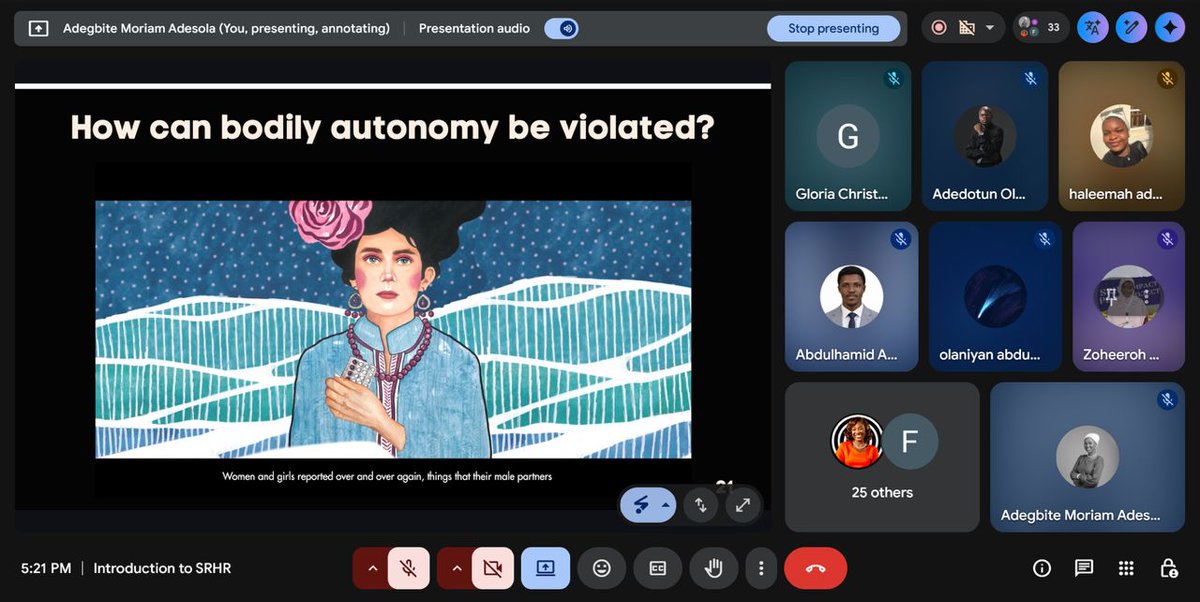
Task: Expand the annotation tools caret
Action: tap(666, 505)
